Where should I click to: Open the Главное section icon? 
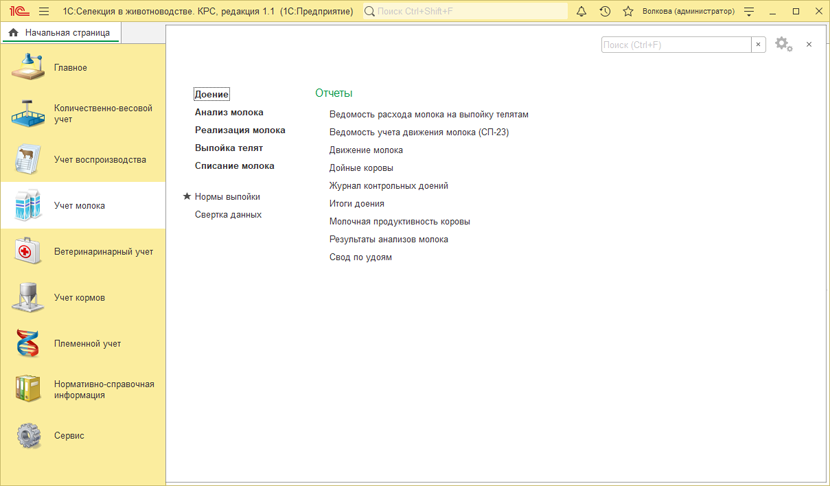pos(28,68)
